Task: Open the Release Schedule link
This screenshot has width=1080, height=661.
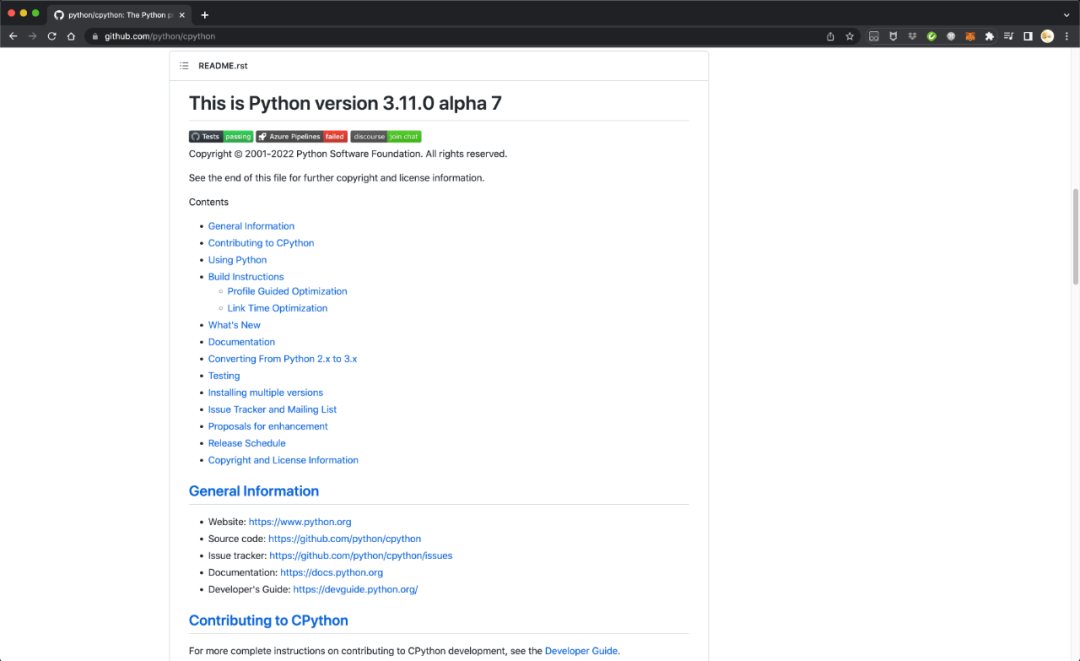Action: click(x=247, y=443)
